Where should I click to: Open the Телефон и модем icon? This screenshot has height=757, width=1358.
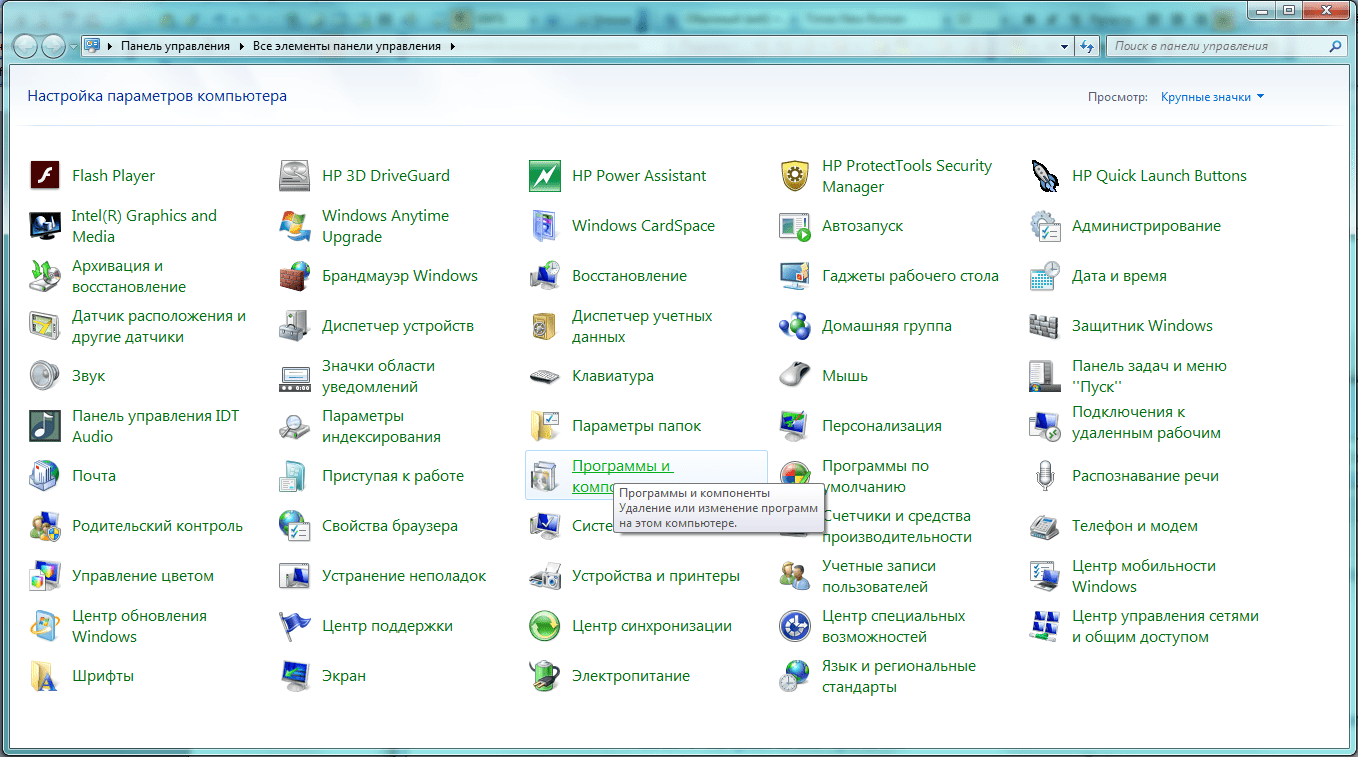point(1045,526)
